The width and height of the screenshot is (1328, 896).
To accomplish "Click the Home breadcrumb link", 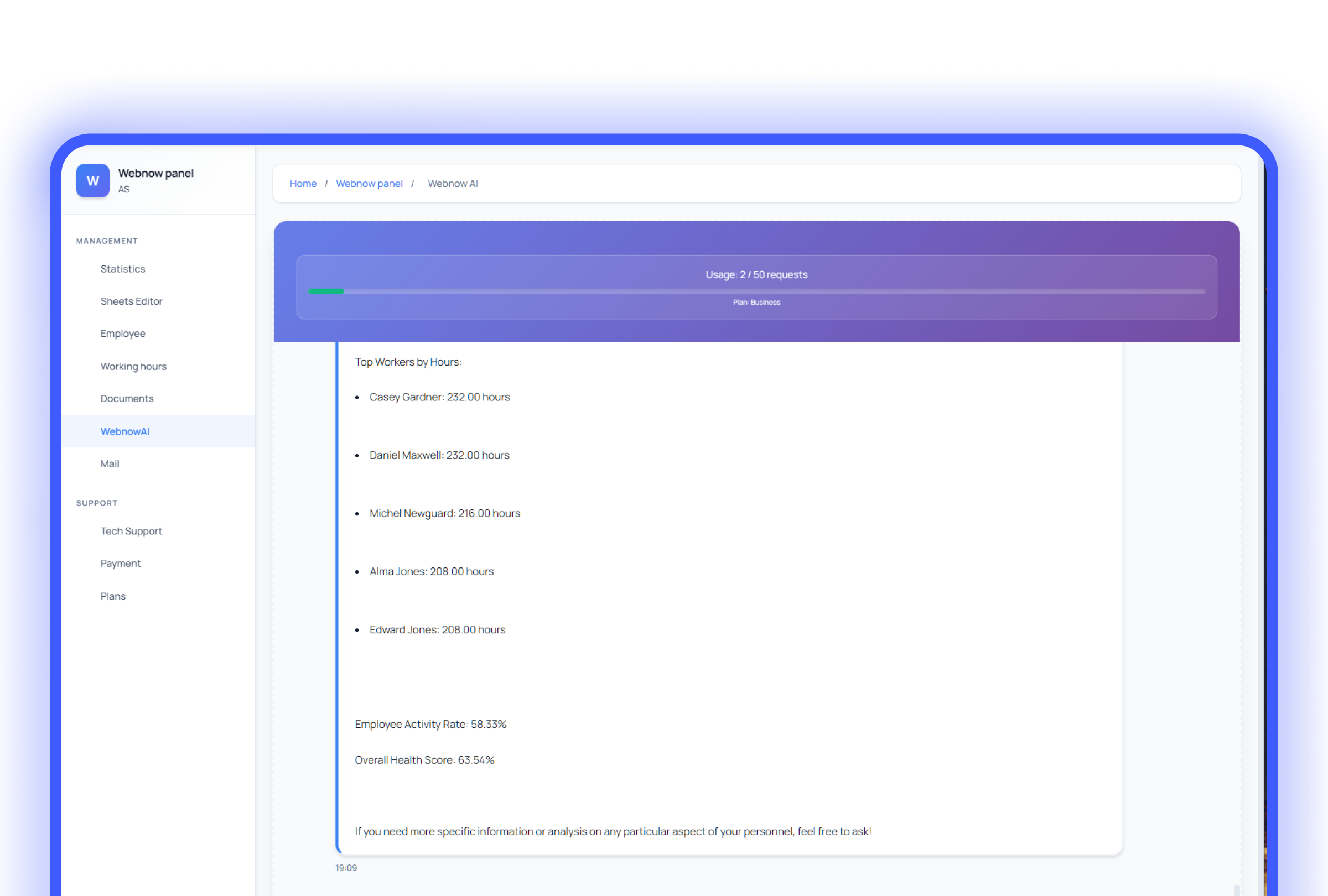I will tap(303, 183).
